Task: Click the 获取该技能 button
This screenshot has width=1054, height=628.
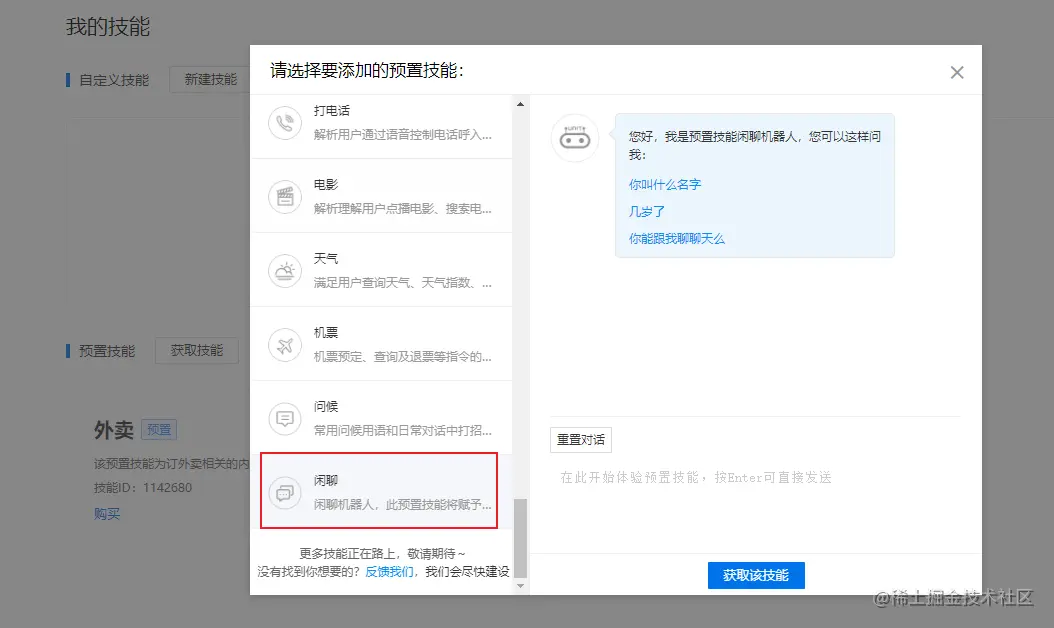Action: coord(756,576)
